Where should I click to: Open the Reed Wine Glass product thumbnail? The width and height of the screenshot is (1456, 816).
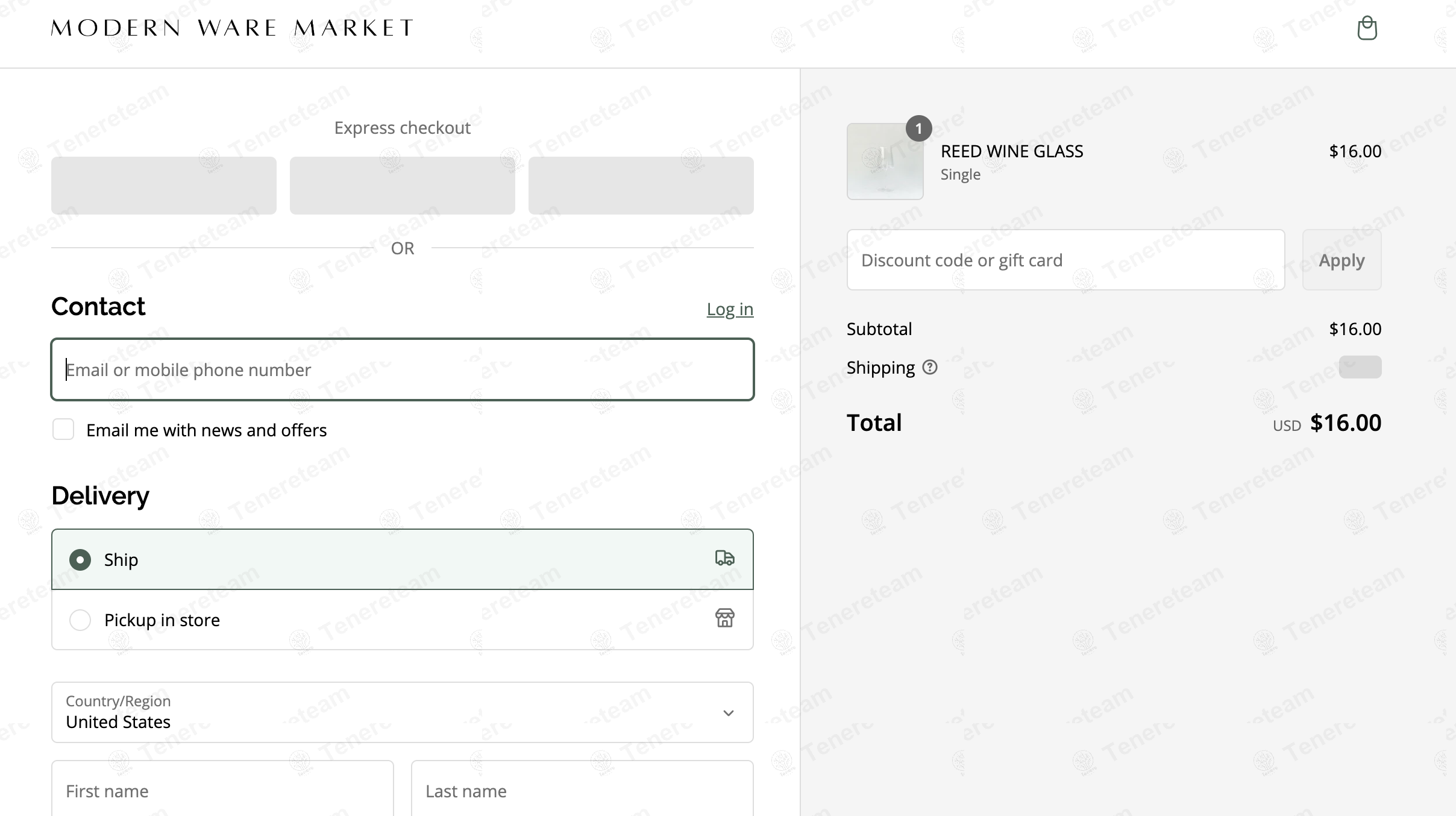885,162
